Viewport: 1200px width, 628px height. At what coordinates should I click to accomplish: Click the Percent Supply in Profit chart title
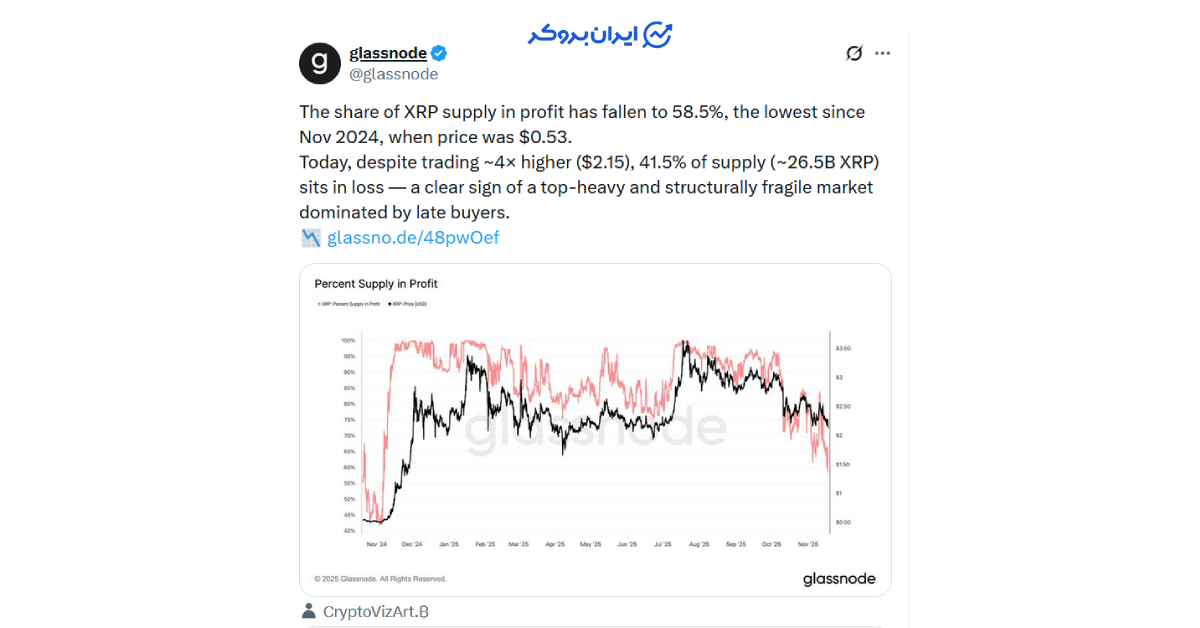coord(375,284)
